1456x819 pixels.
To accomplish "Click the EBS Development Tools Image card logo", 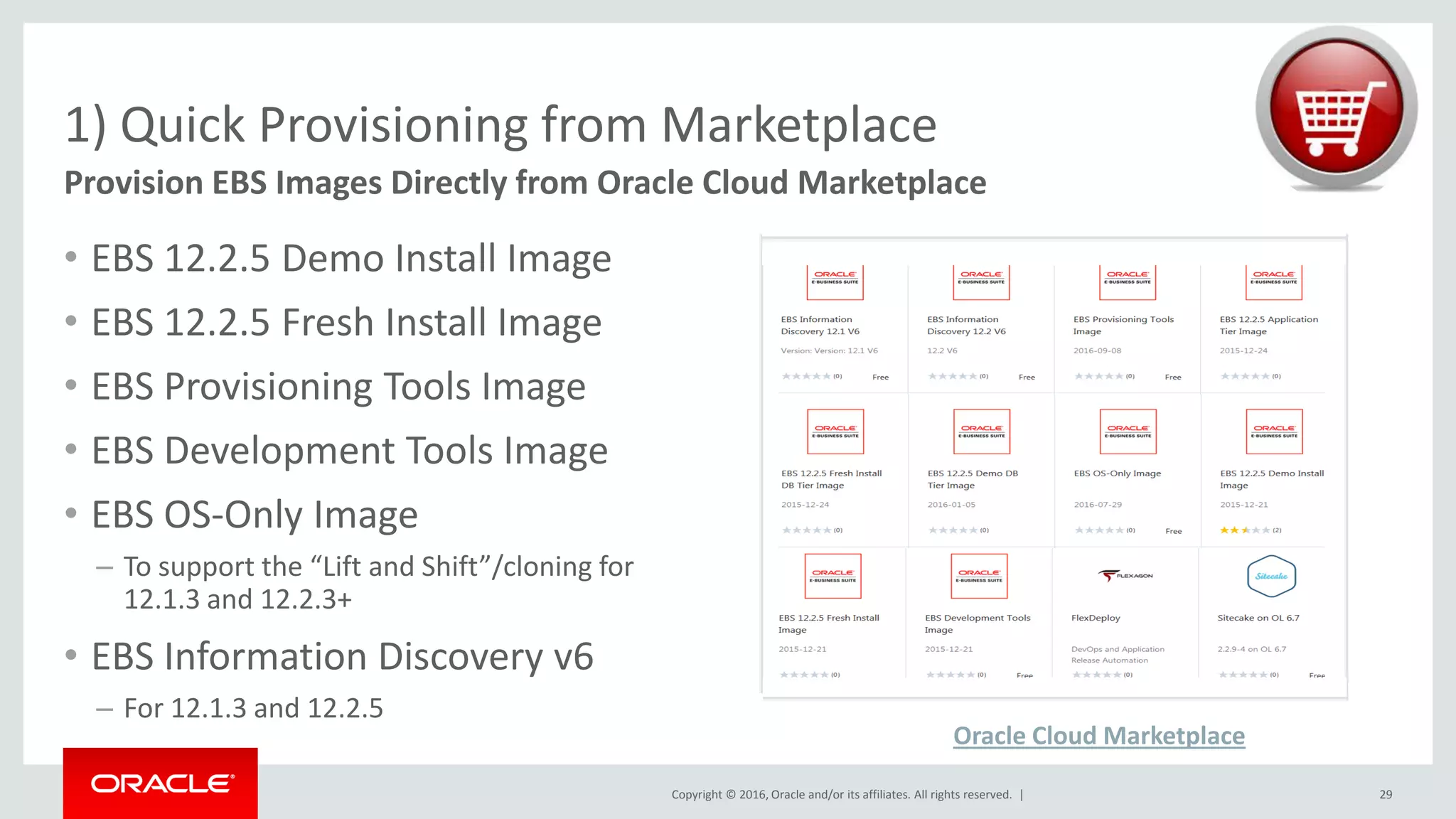I will pyautogui.click(x=979, y=576).
